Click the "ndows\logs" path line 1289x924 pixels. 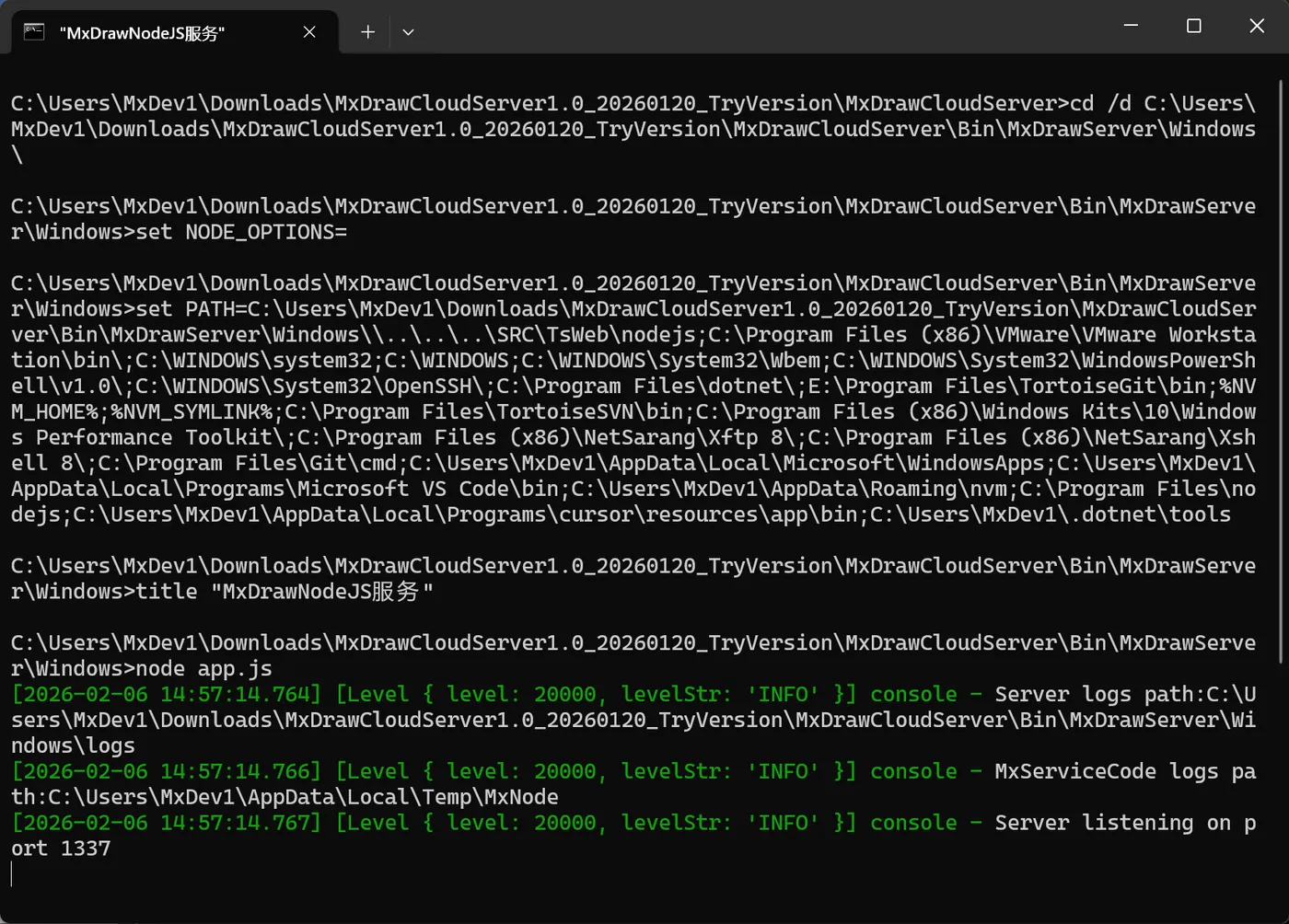pyautogui.click(x=73, y=745)
